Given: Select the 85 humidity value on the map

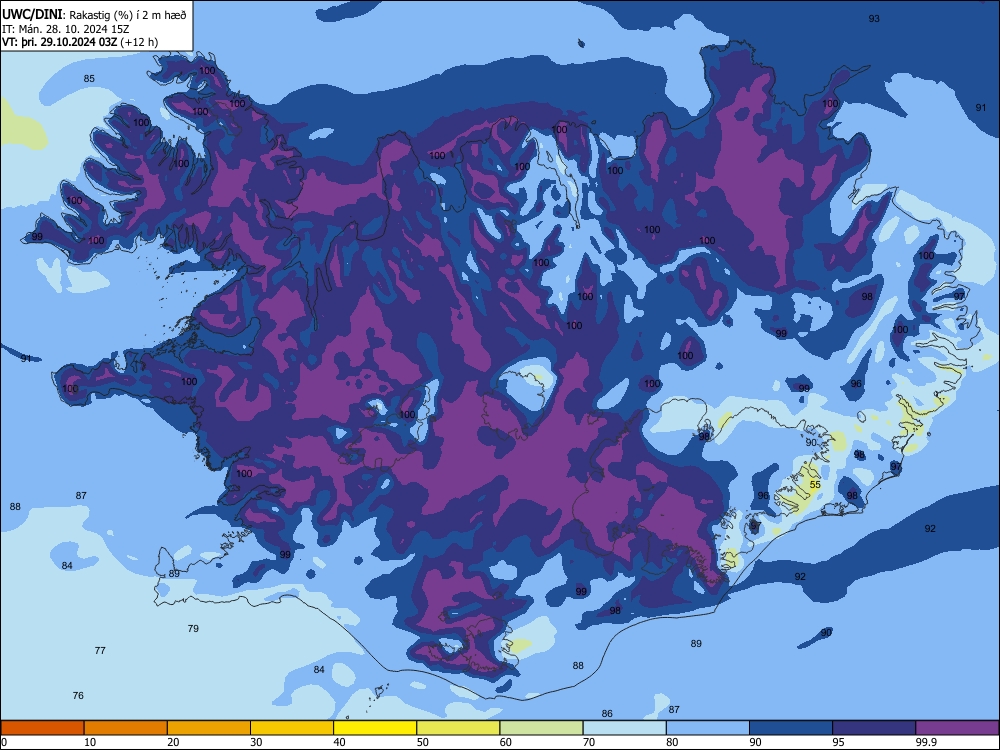Looking at the screenshot, I should point(89,78).
